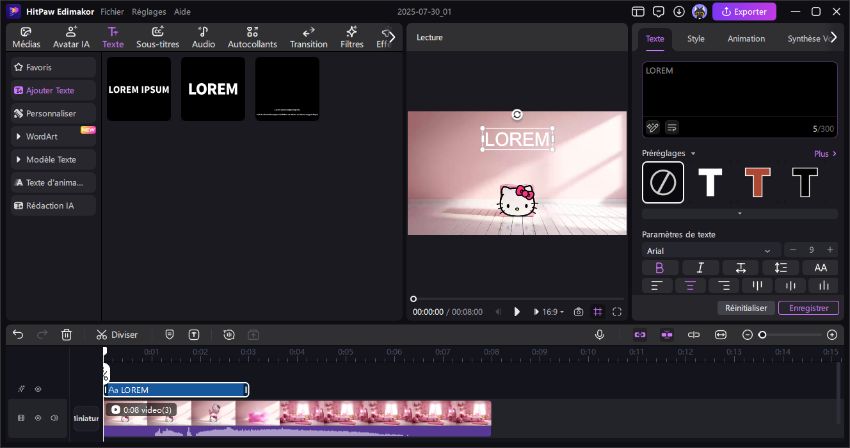Open the Transition panel

coord(308,37)
